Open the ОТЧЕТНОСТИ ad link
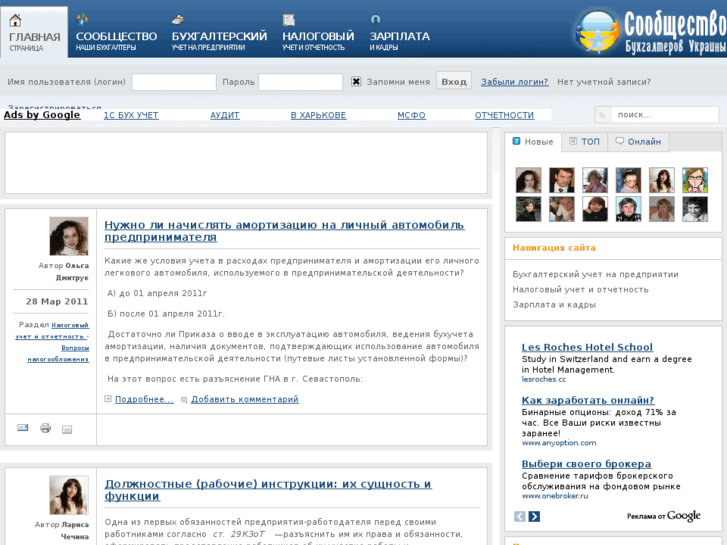The height and width of the screenshot is (545, 727). click(x=504, y=115)
